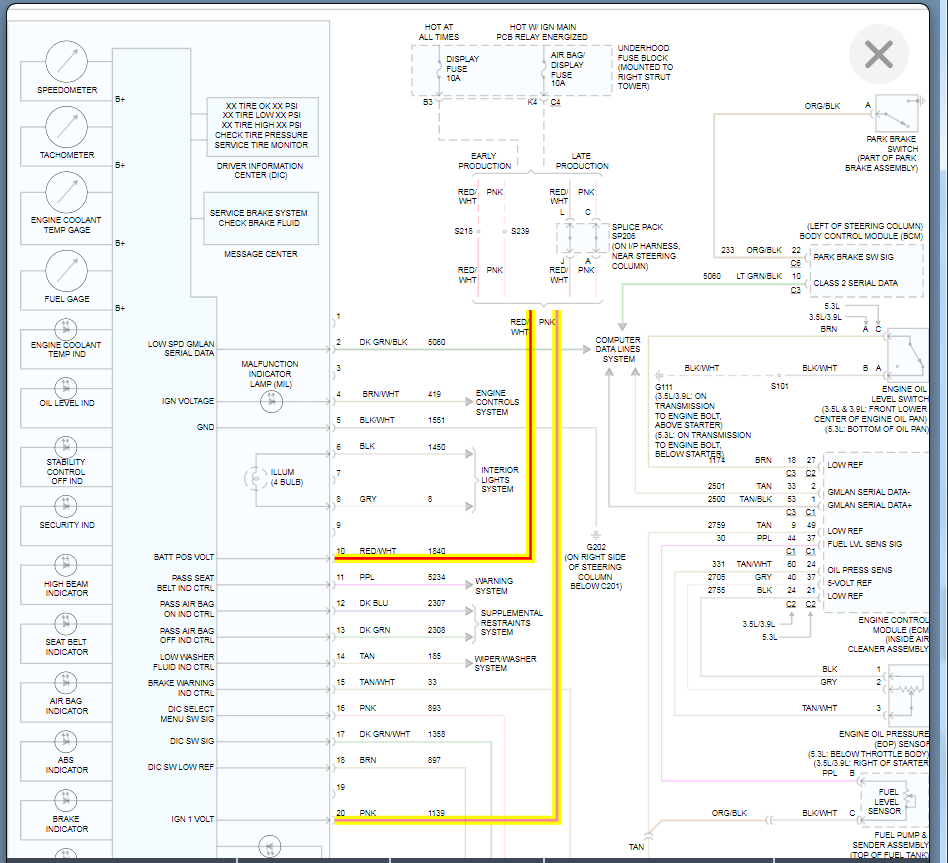Select the Supplemental Restraints System reference
948x863 pixels.
click(511, 622)
